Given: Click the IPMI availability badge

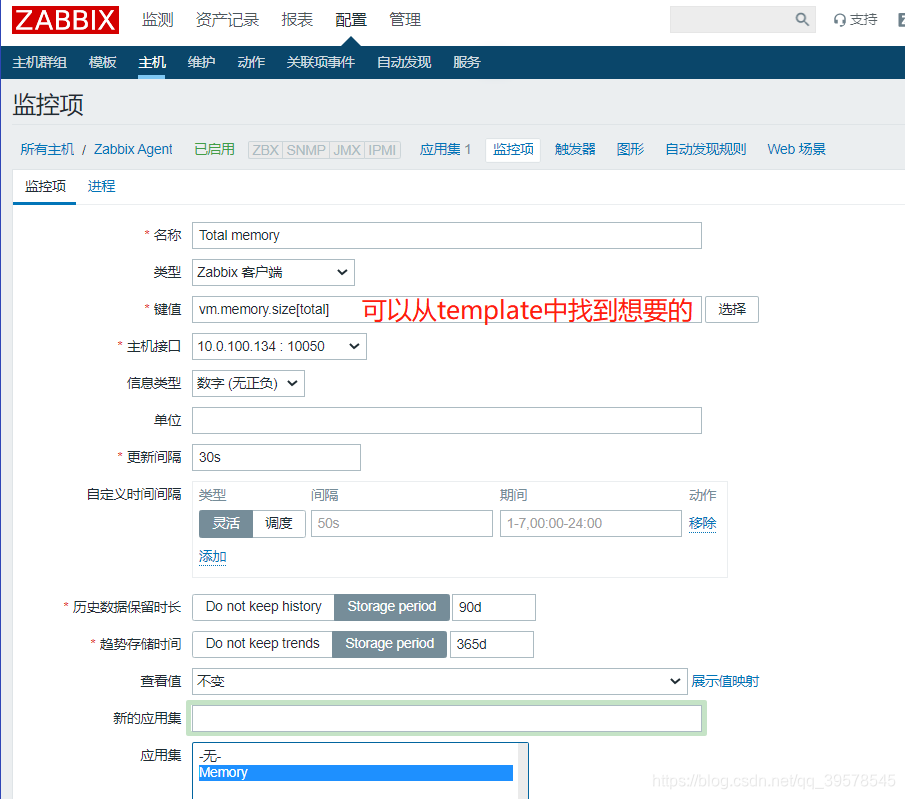Looking at the screenshot, I should 382,150.
